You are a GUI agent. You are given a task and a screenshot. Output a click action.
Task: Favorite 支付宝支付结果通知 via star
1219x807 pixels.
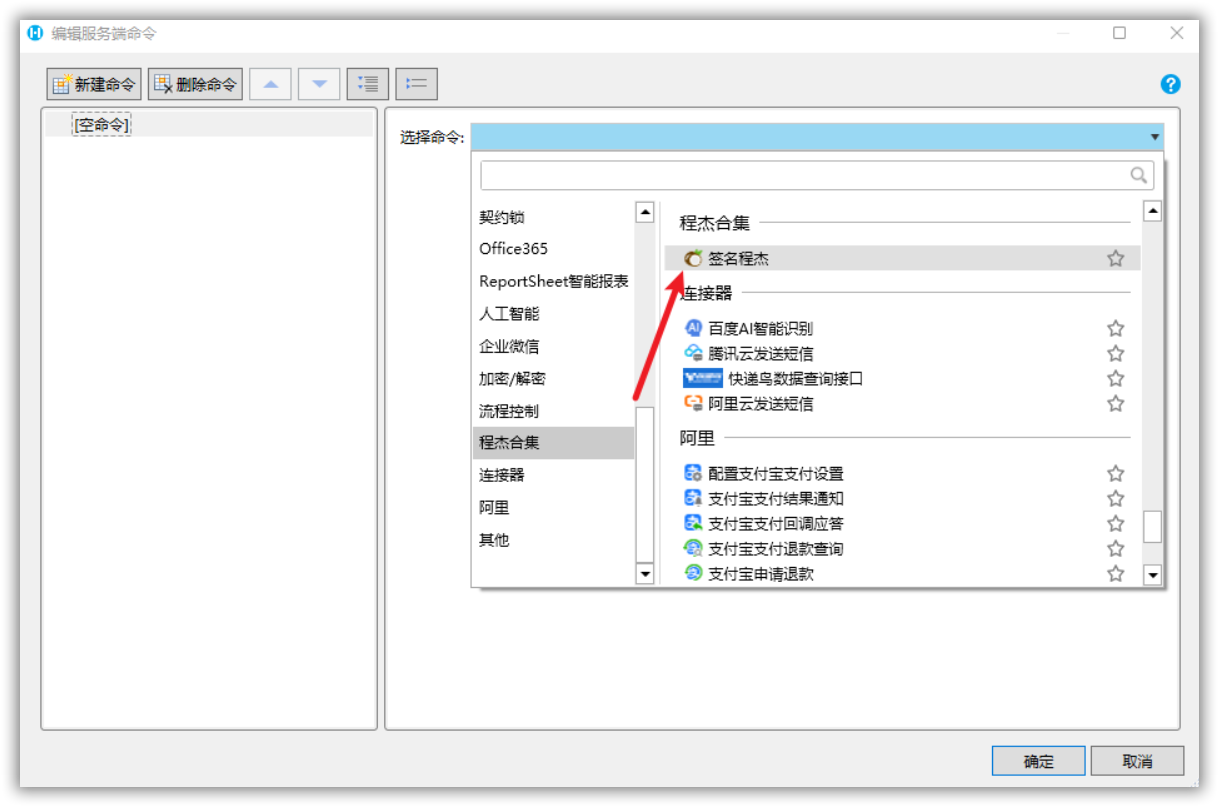click(x=1116, y=498)
